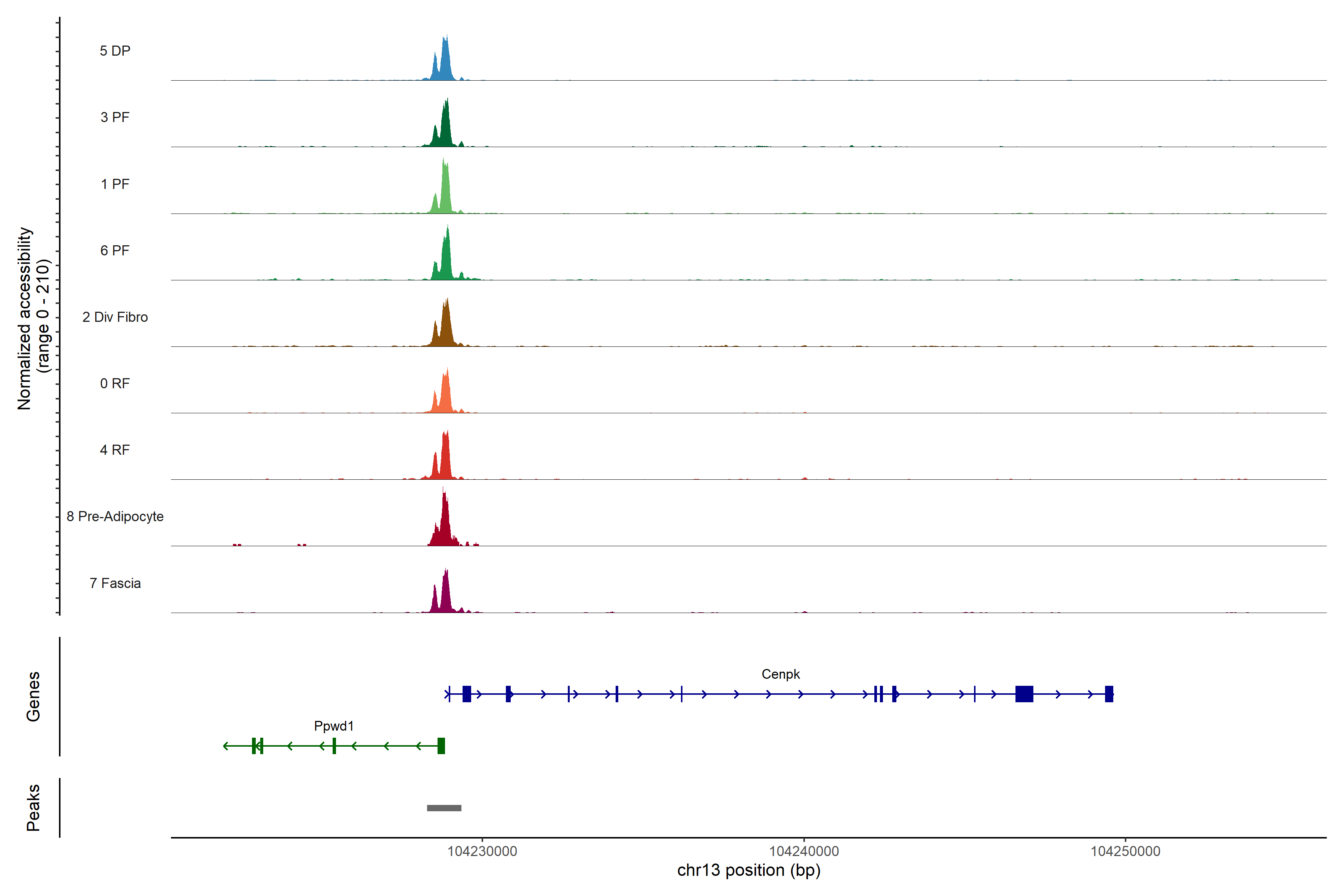1344x896 pixels.
Task: Click the 104240000 axis tick label
Action: 803,852
